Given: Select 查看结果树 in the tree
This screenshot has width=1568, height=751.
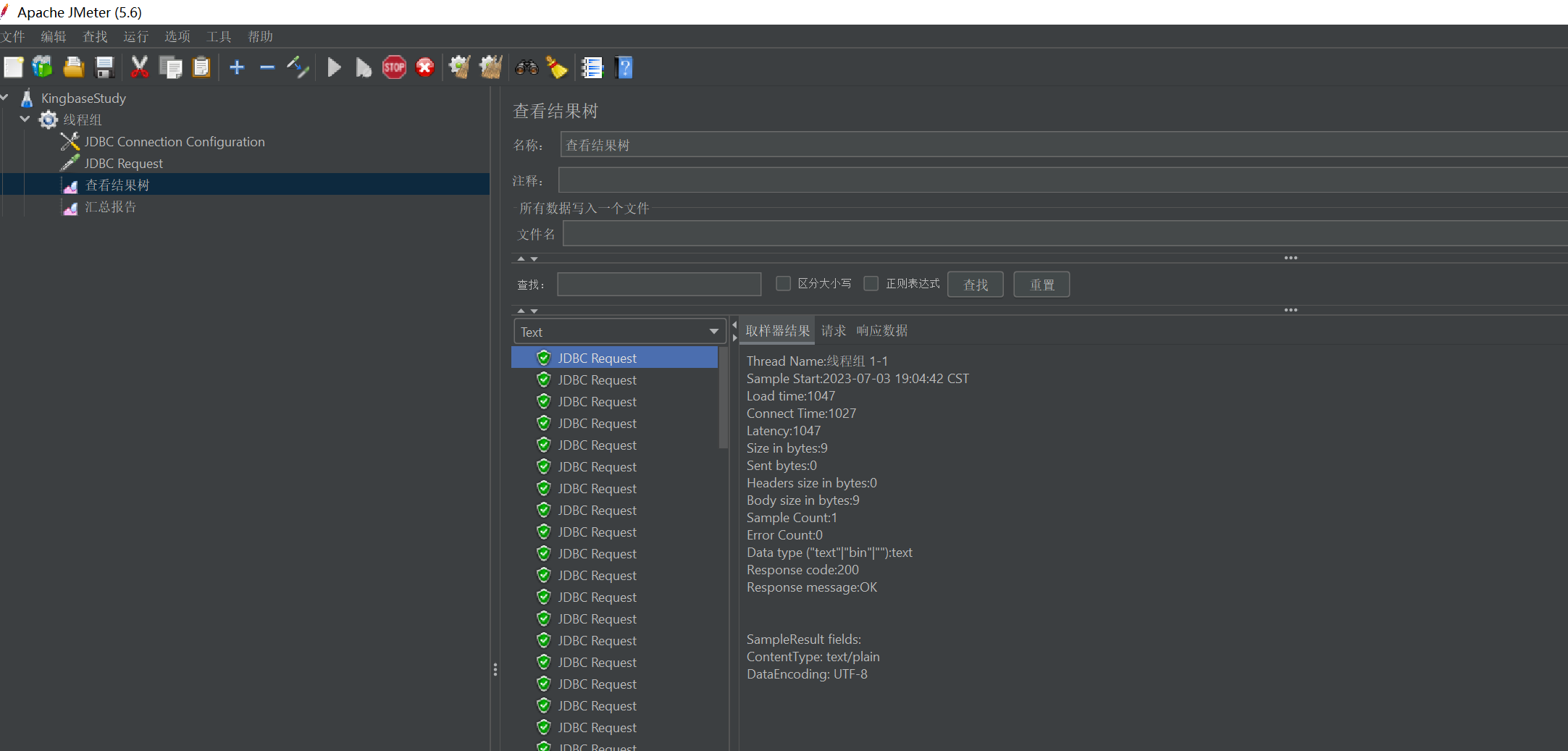Looking at the screenshot, I should 117,185.
